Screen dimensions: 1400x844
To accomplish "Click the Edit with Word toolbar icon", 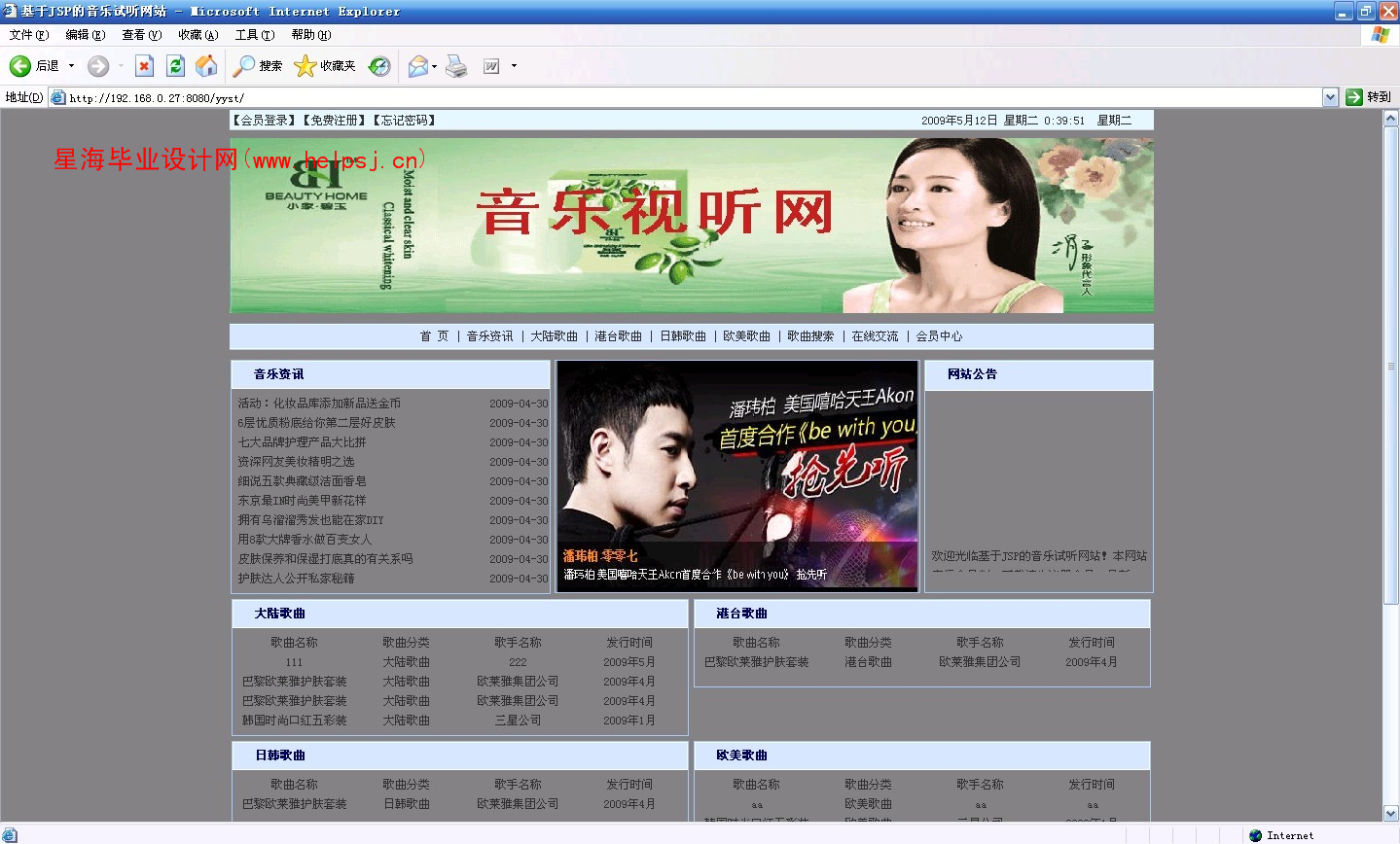I will coord(491,66).
